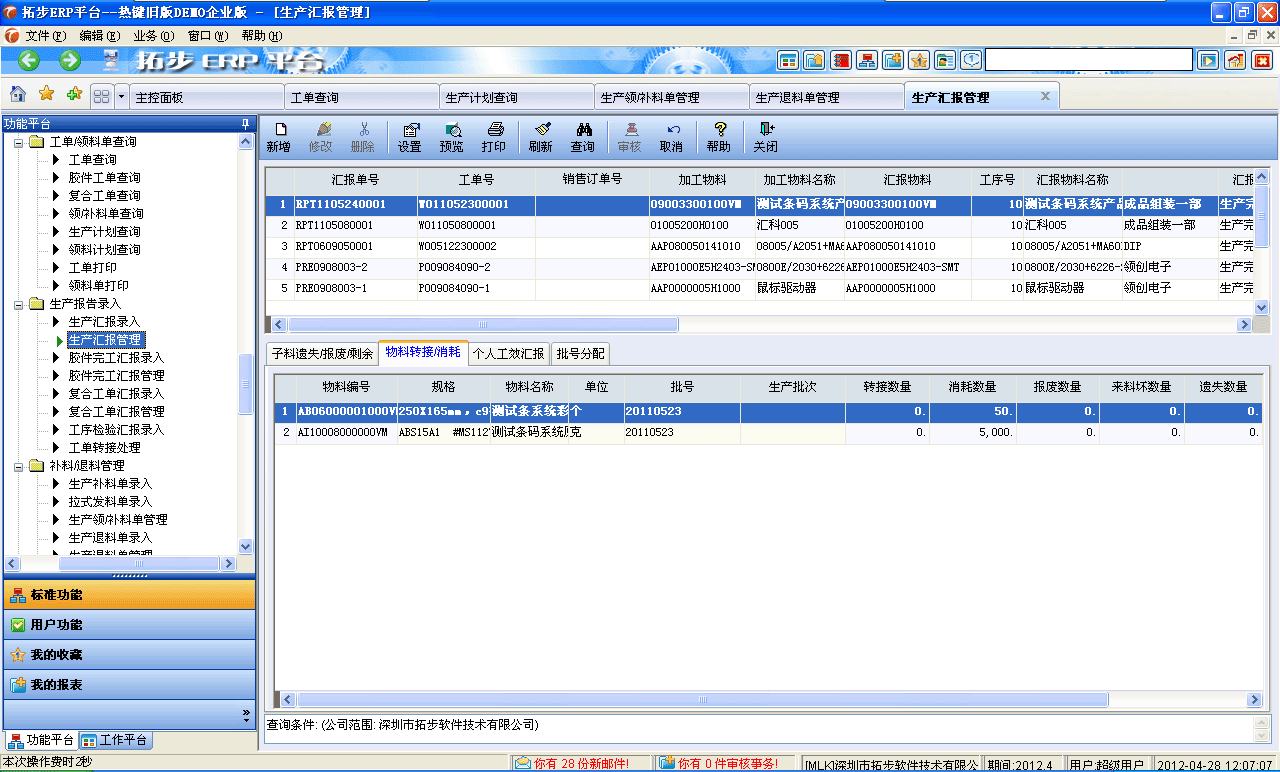Screen dimensions: 1280x772
Task: Select the 修改 (Modify) icon
Action: (323, 135)
